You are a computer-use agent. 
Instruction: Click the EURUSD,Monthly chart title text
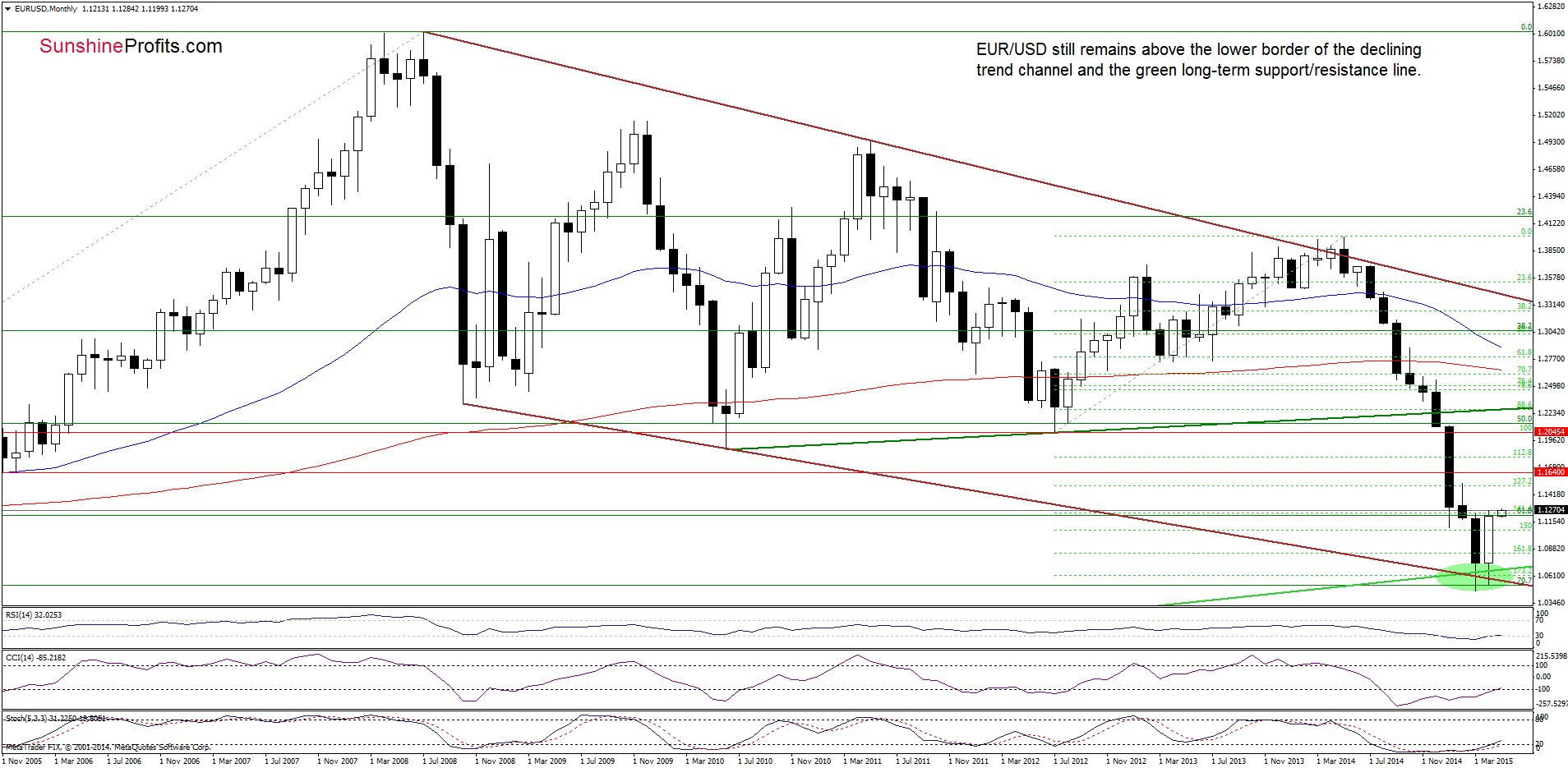(46, 9)
